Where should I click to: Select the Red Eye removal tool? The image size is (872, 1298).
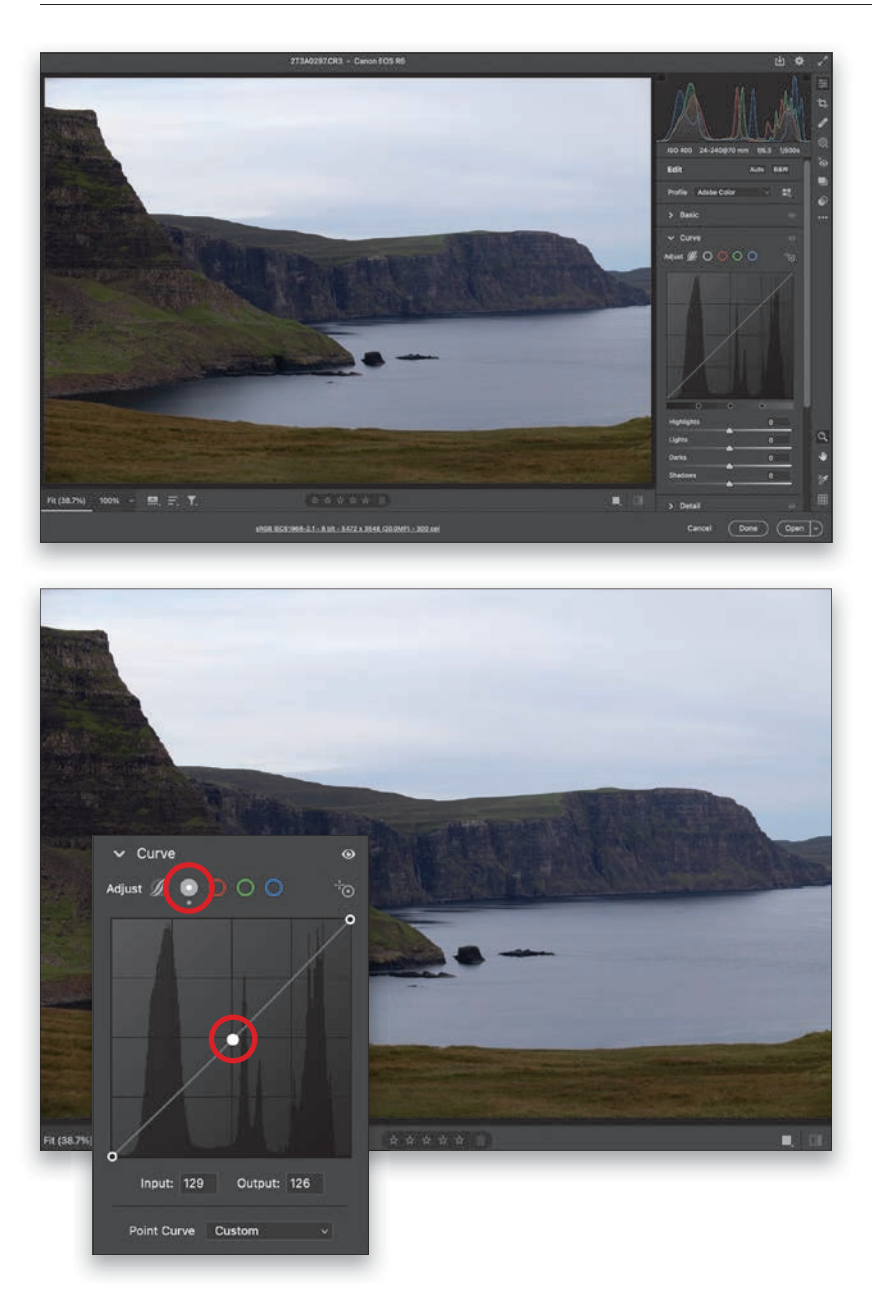(823, 161)
